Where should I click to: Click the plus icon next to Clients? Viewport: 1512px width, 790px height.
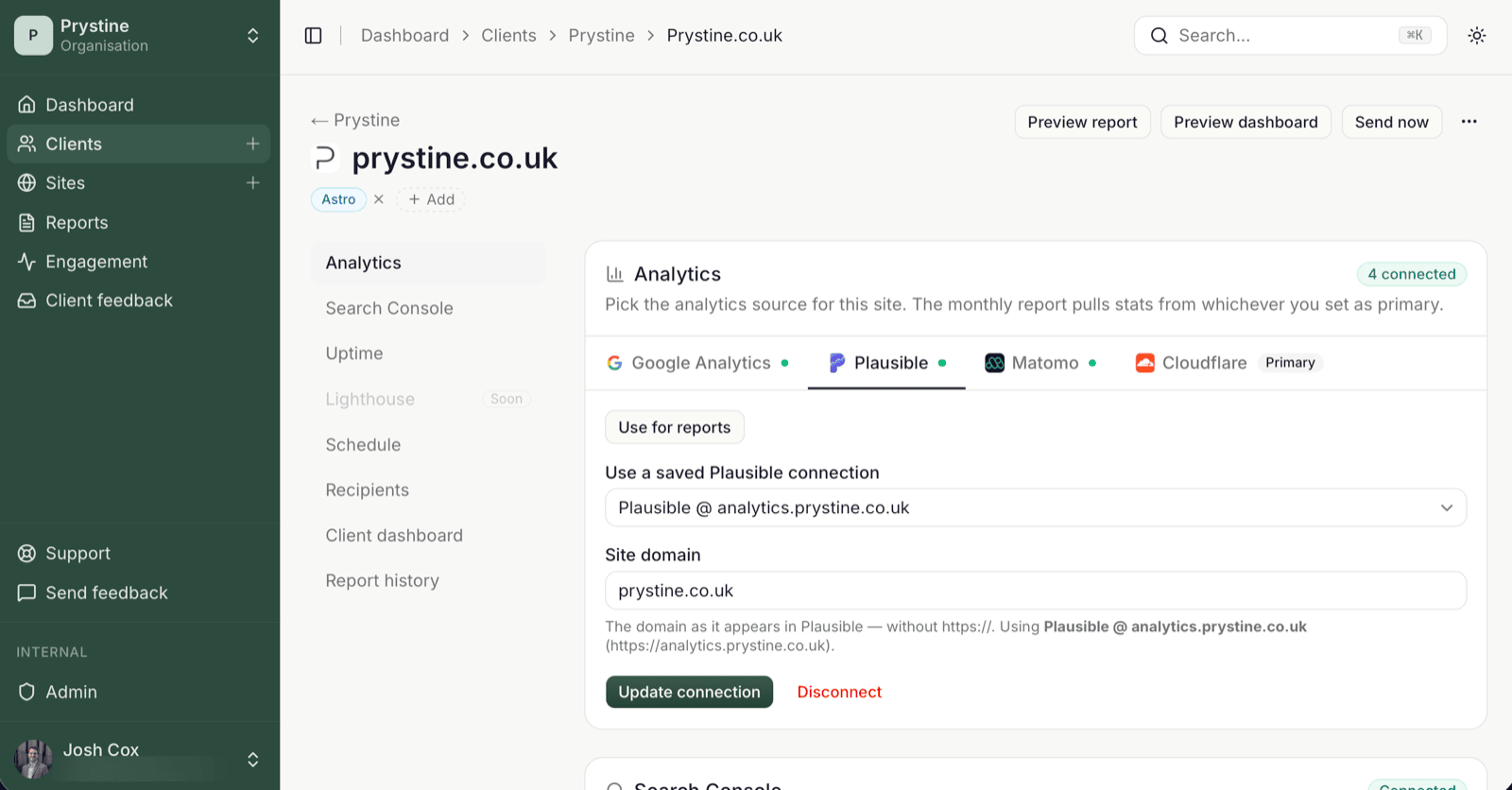click(x=252, y=144)
